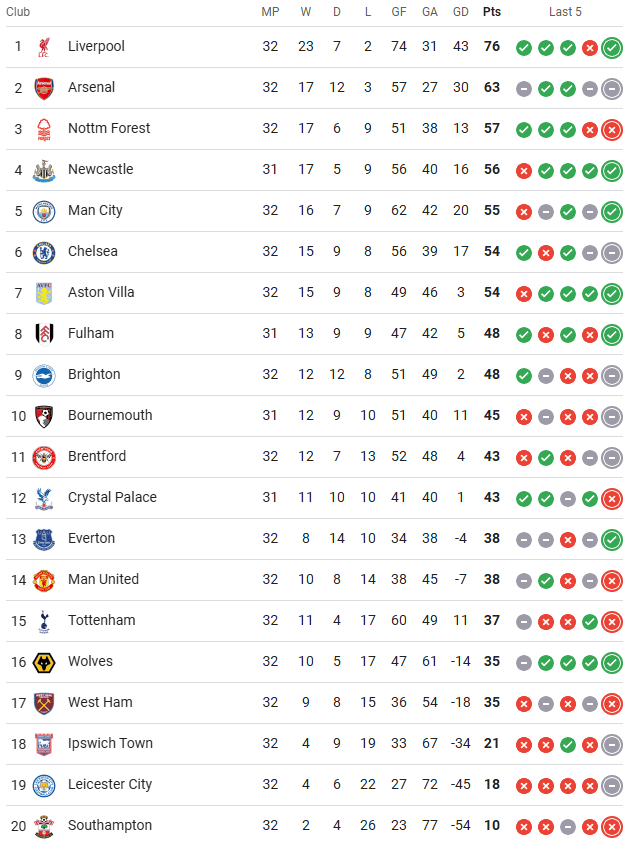This screenshot has height=861, width=638.
Task: Click the Man United club crest
Action: tap(44, 580)
